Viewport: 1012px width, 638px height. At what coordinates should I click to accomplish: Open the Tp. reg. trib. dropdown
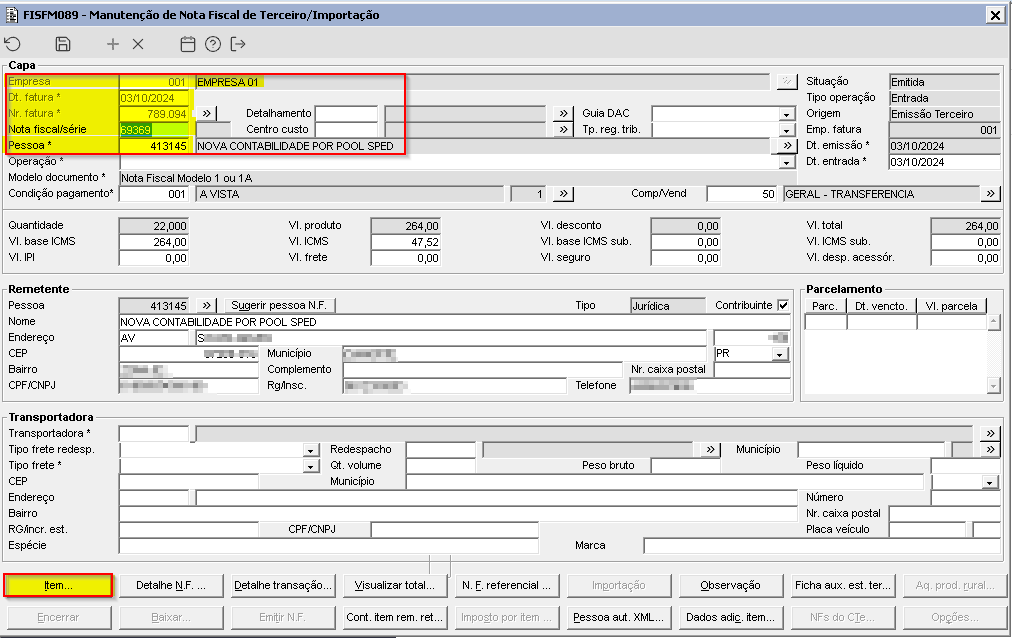(786, 130)
